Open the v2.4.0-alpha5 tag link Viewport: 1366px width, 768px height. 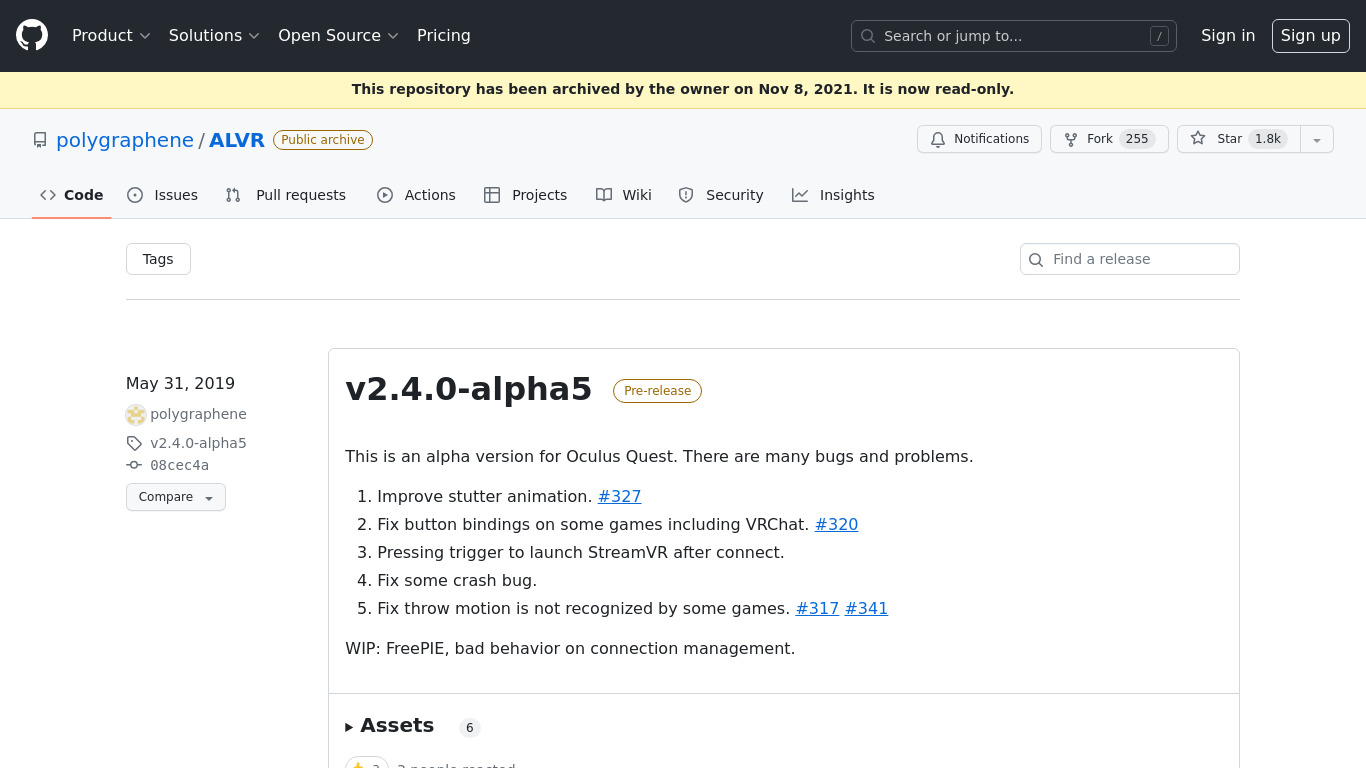(198, 443)
